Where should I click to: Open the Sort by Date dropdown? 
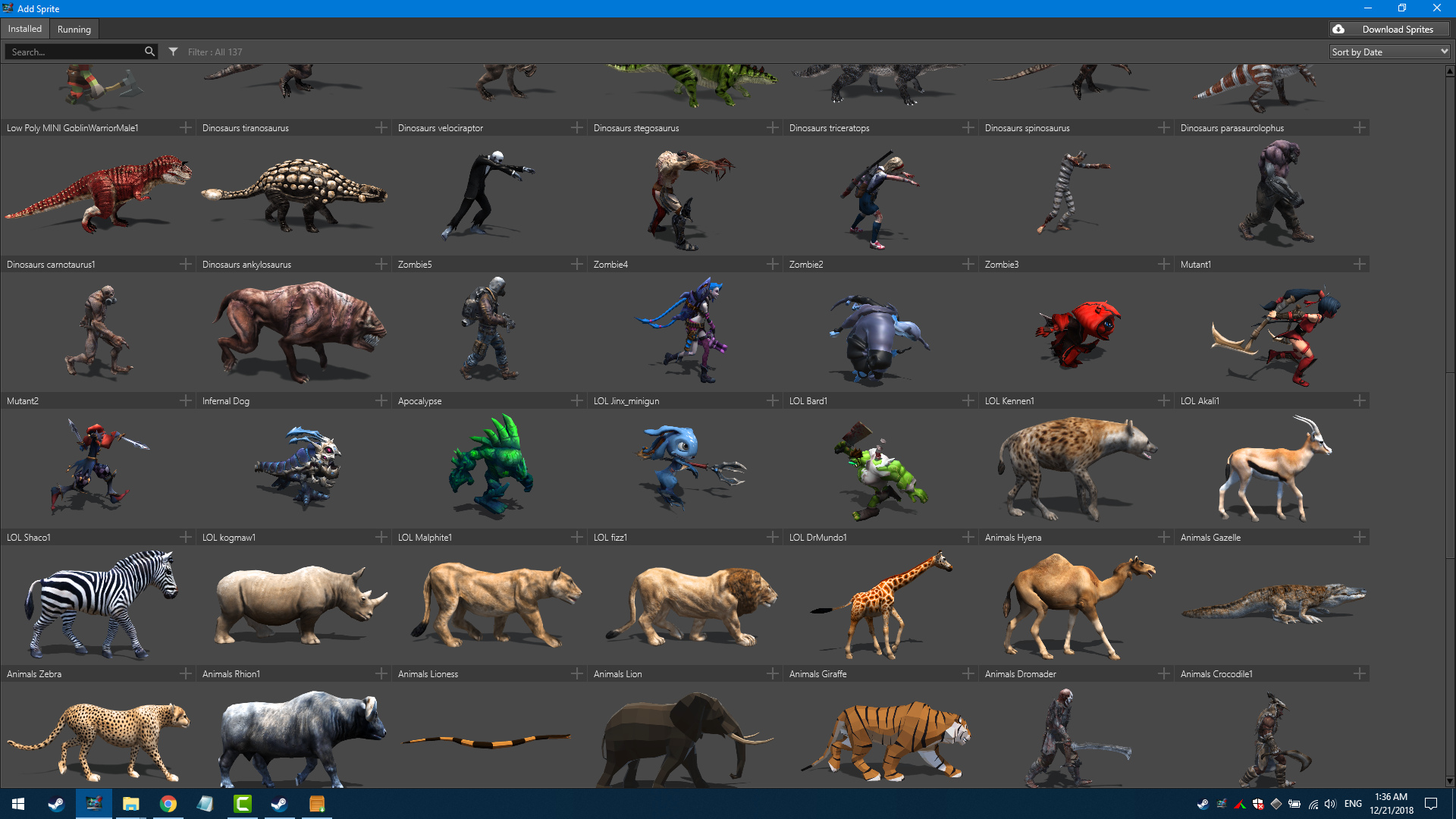point(1389,52)
